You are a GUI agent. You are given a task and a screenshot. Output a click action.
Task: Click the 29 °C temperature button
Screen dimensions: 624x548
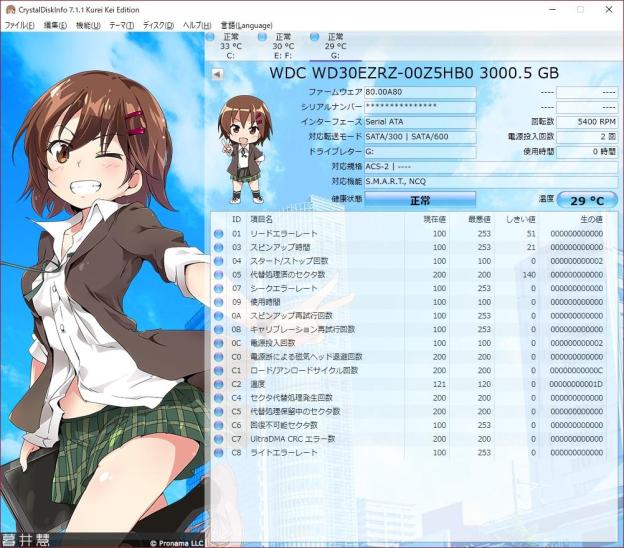point(587,200)
